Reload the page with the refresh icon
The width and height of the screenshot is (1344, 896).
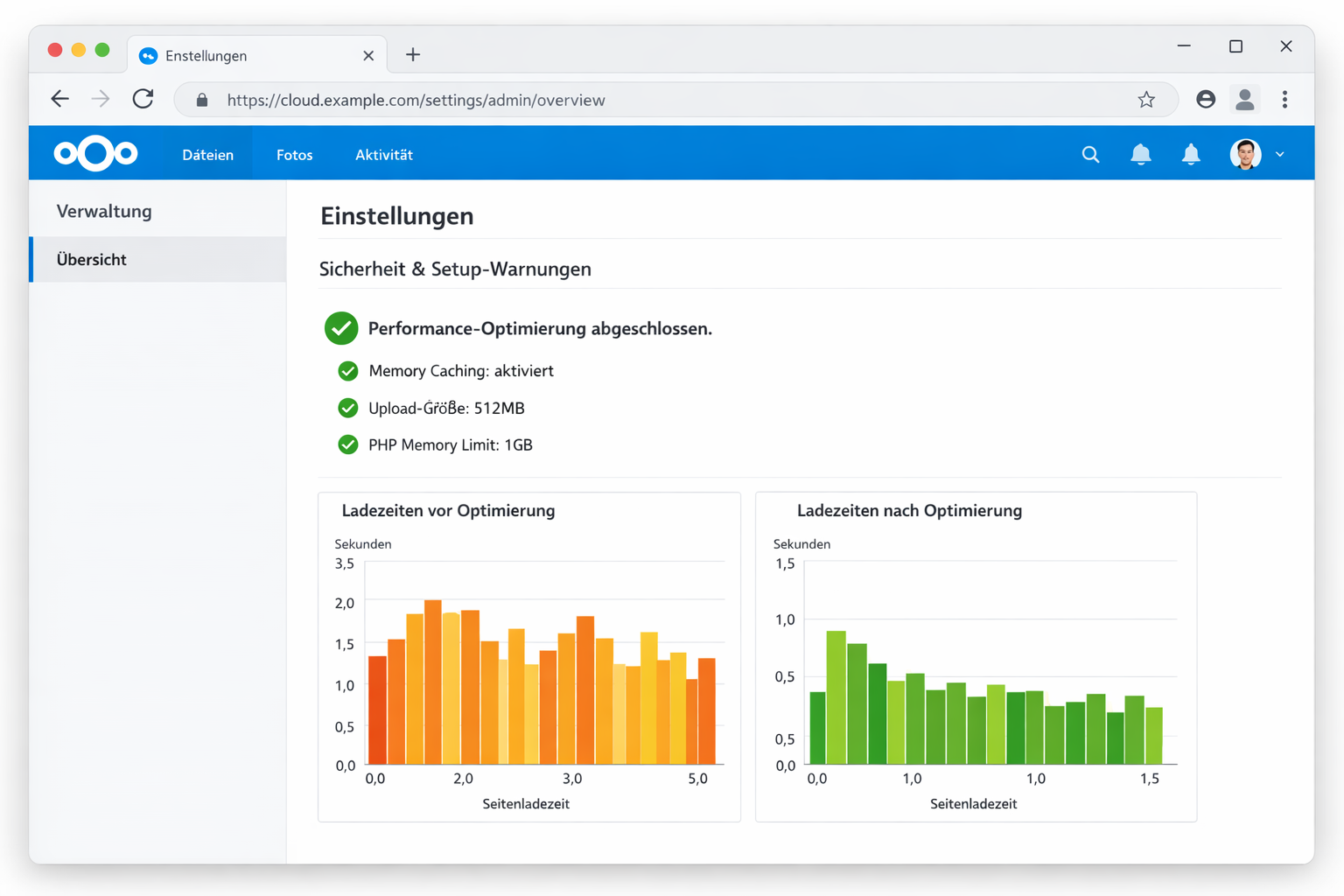tap(143, 99)
